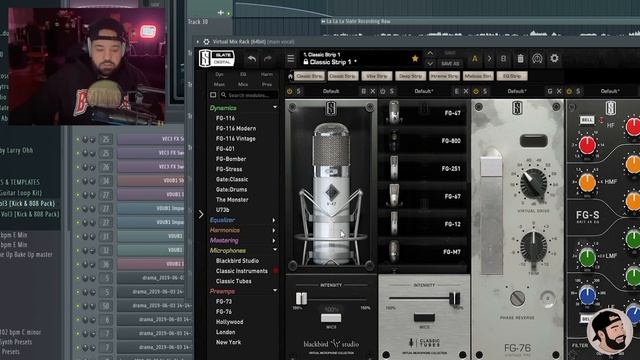The height and width of the screenshot is (360, 640).
Task: Click slot letter B on Blackbird module header
Action: [363, 91]
